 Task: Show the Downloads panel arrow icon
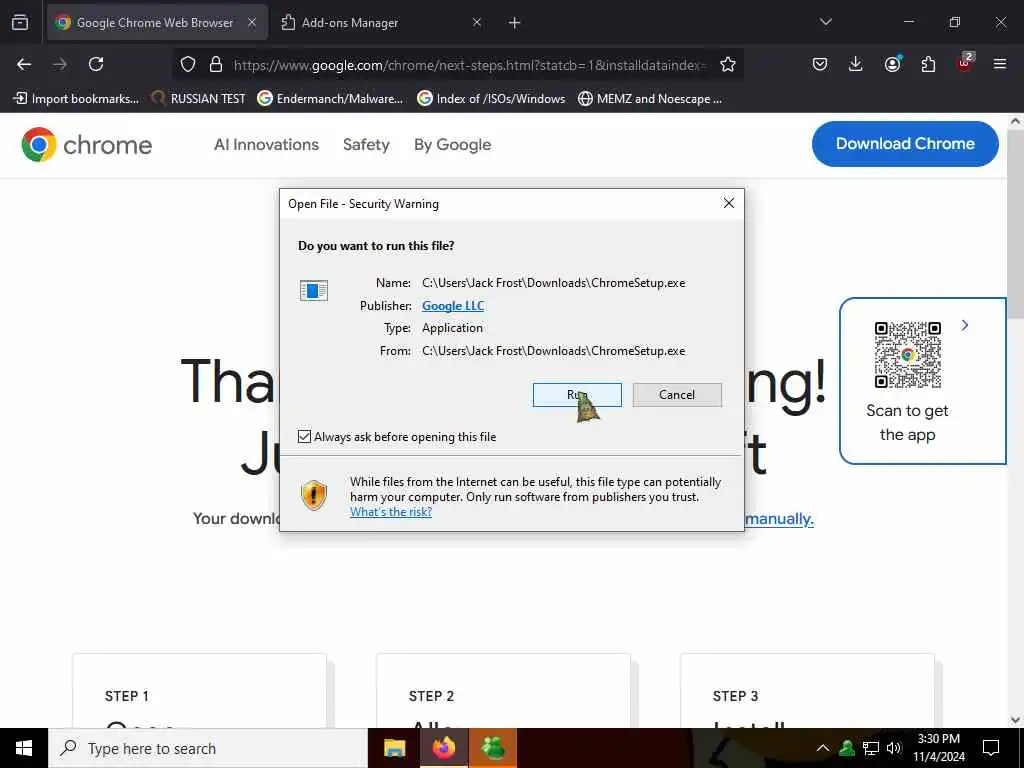pos(856,64)
